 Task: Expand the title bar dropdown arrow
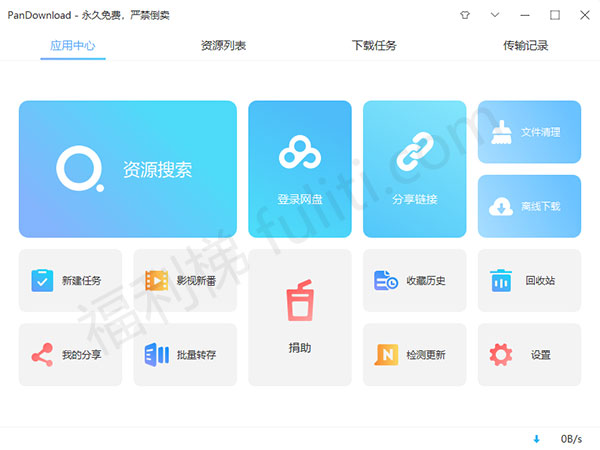(494, 15)
